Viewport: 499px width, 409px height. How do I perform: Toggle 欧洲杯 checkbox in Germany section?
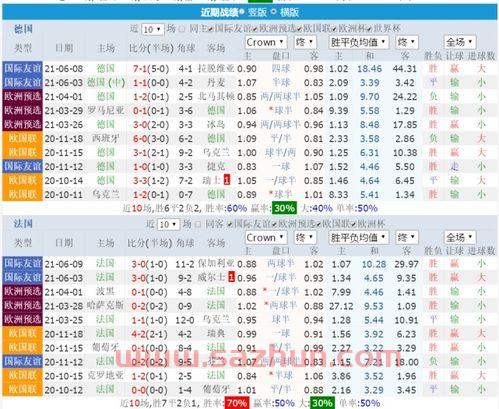point(334,29)
